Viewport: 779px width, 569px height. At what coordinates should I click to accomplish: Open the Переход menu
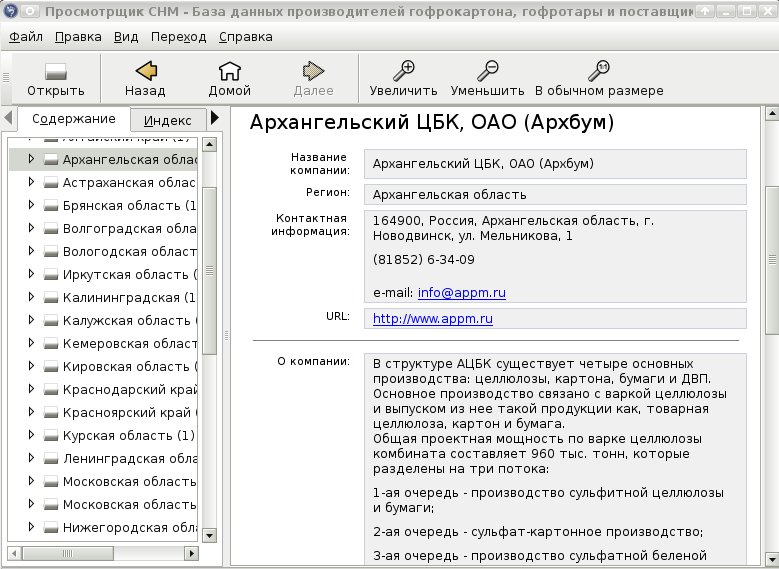tap(178, 37)
